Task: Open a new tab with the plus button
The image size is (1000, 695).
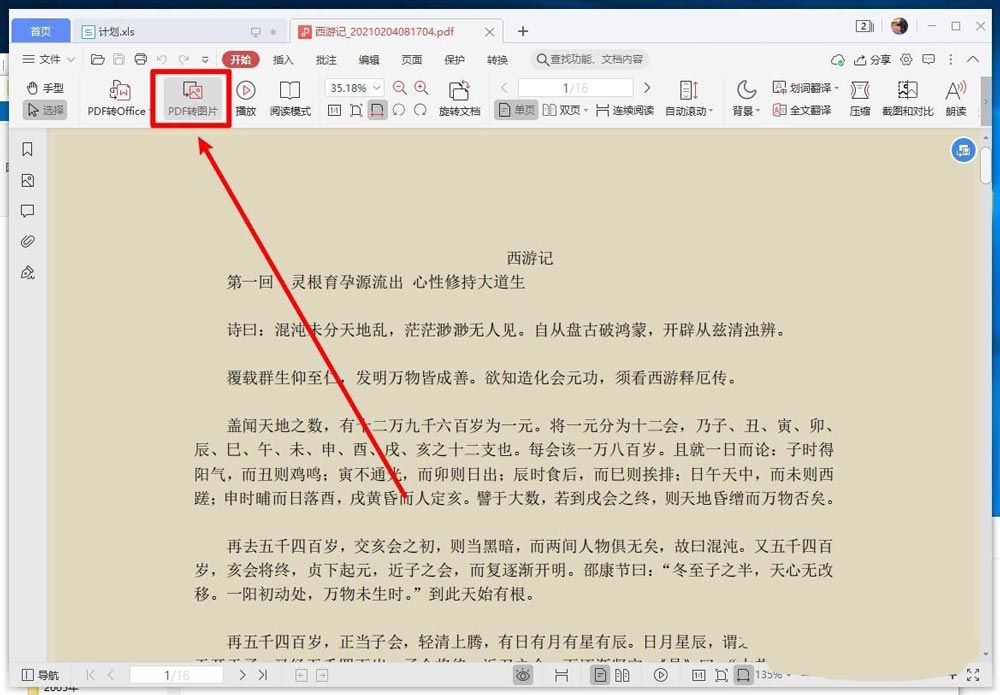Action: click(x=522, y=31)
